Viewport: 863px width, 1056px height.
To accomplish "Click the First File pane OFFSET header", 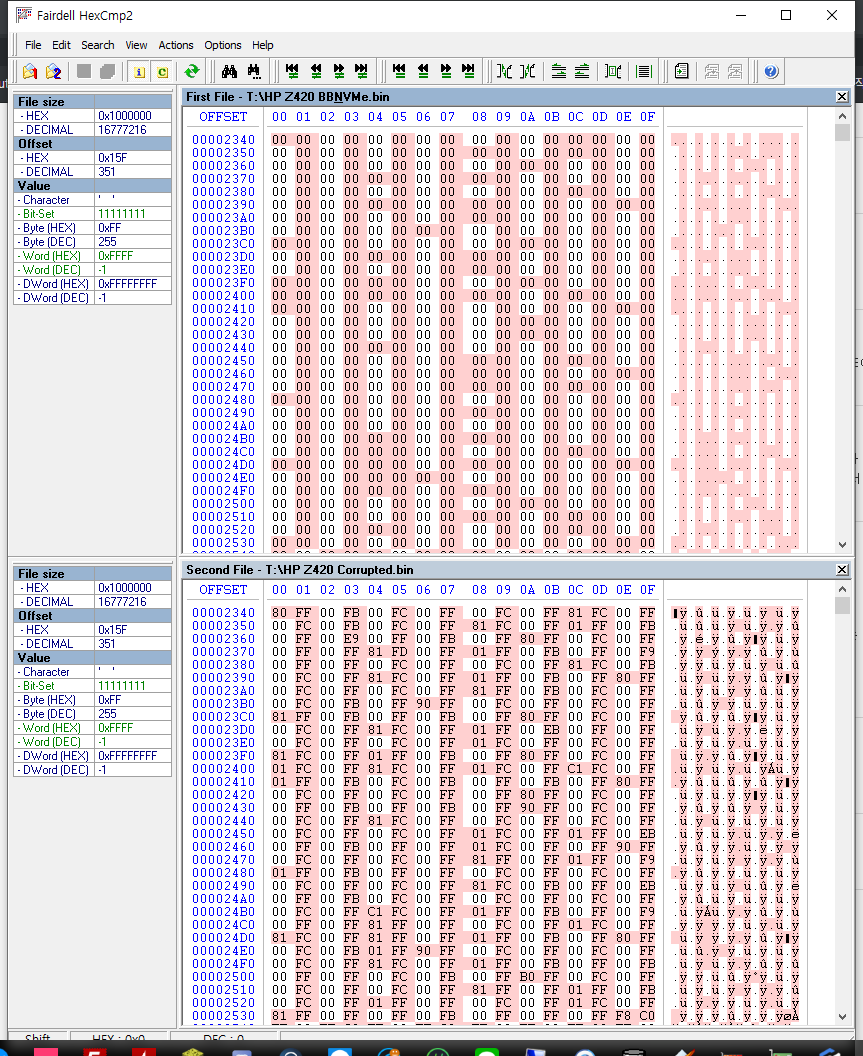I will click(223, 117).
